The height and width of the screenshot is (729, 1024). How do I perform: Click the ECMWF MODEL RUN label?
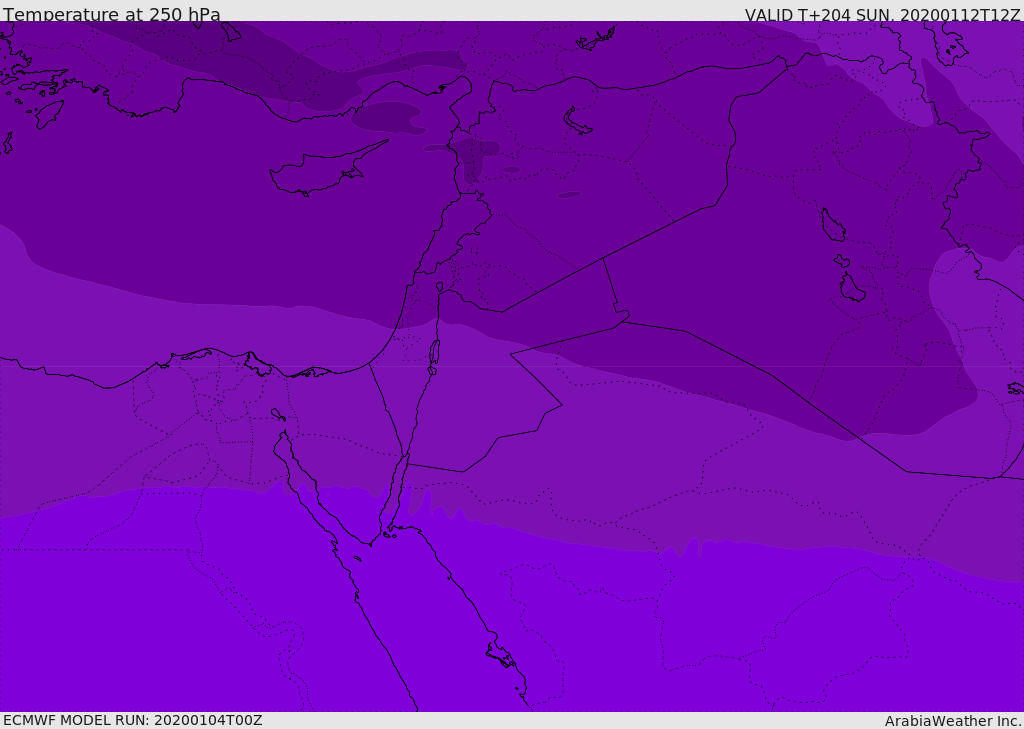[x=133, y=720]
